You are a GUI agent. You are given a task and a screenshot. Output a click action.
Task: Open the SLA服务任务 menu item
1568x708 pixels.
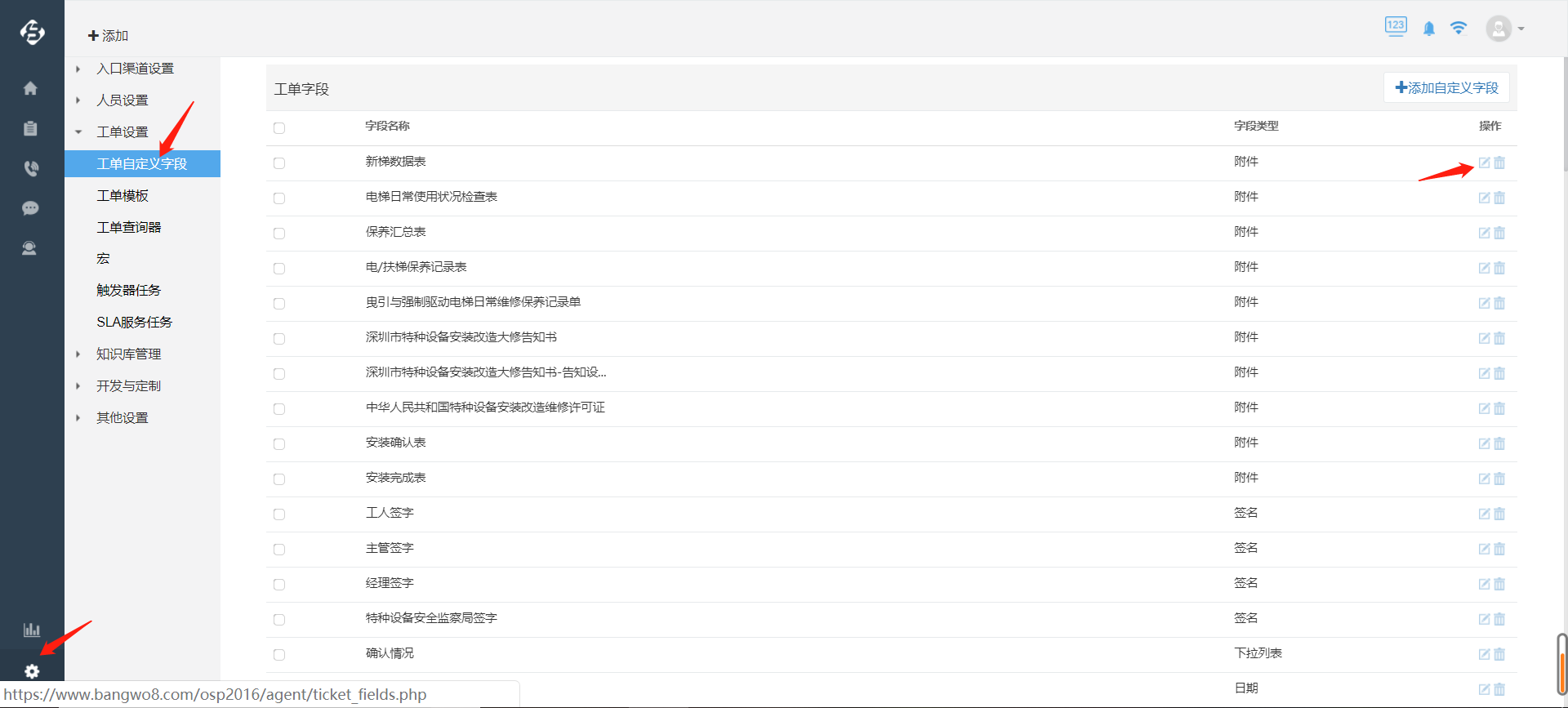pyautogui.click(x=134, y=323)
